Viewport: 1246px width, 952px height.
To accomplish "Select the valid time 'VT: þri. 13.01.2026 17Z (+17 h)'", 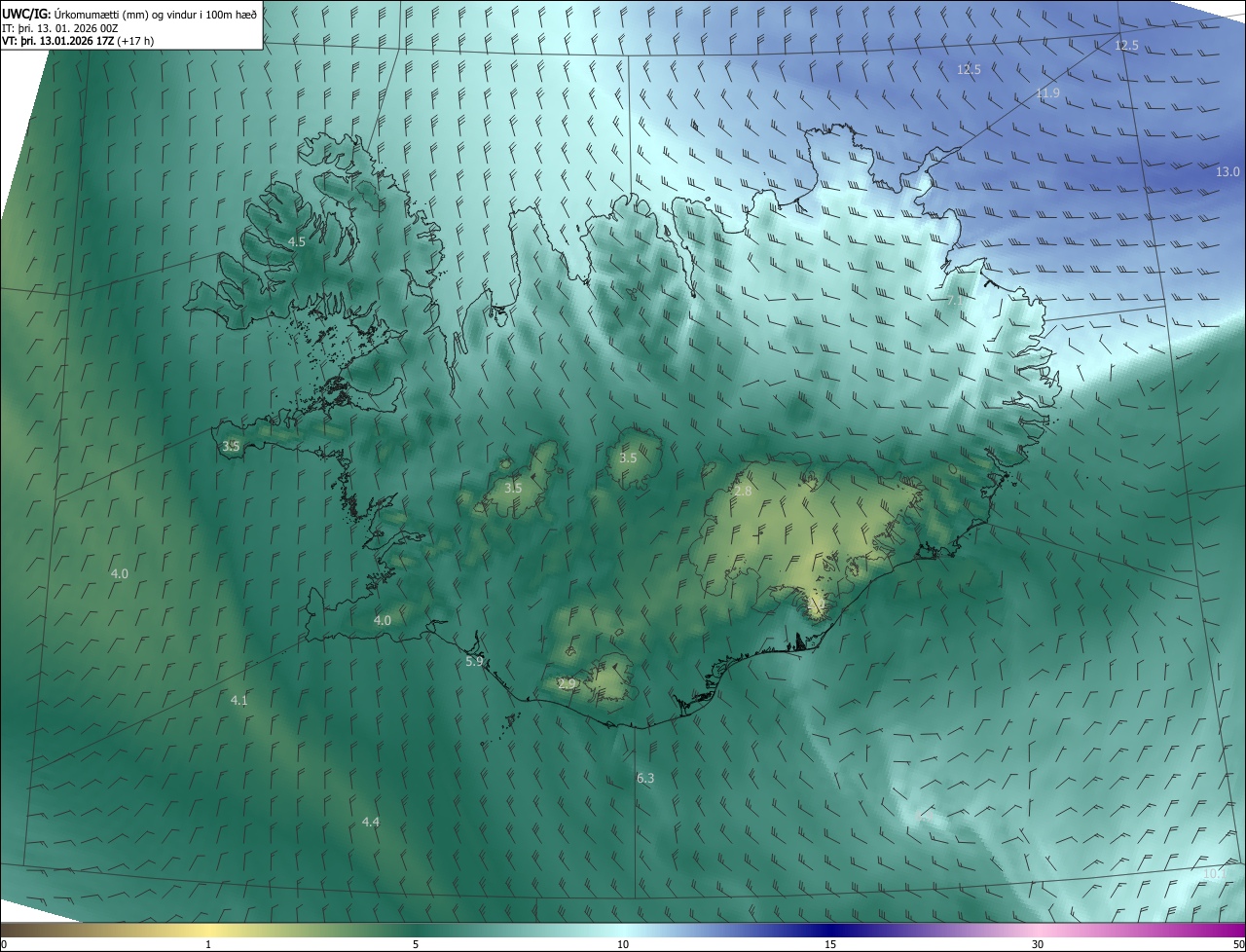I will (78, 41).
